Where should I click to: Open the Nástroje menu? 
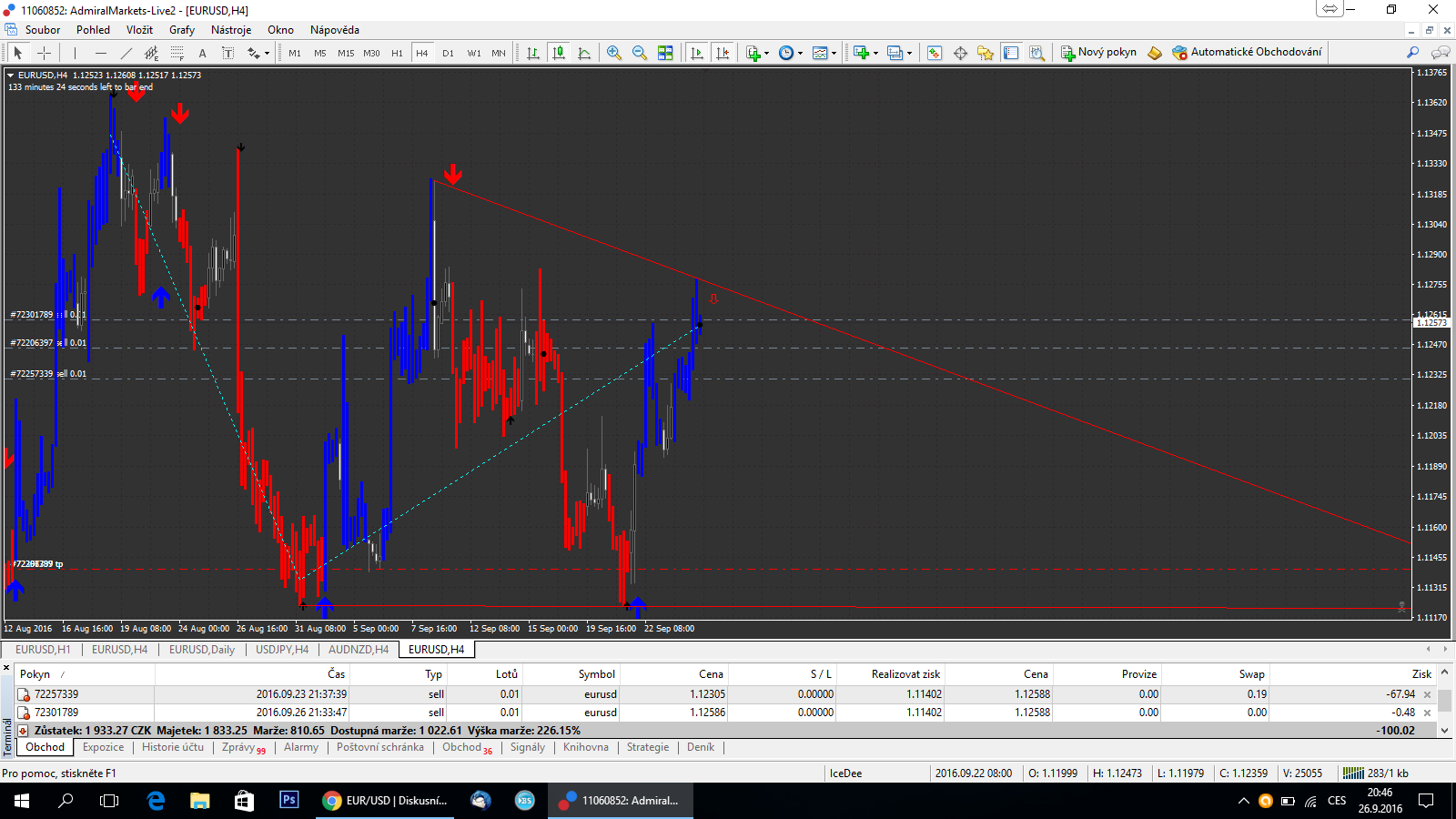coord(231,30)
